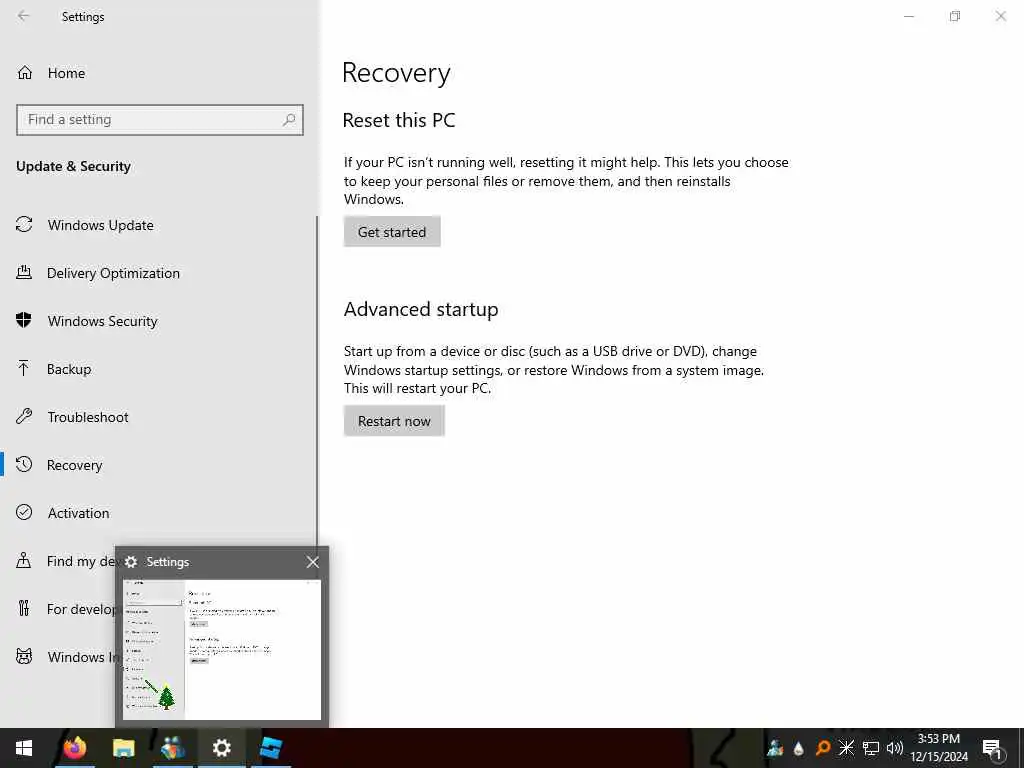Click the Find my device icon
Image resolution: width=1024 pixels, height=768 pixels.
click(x=24, y=560)
